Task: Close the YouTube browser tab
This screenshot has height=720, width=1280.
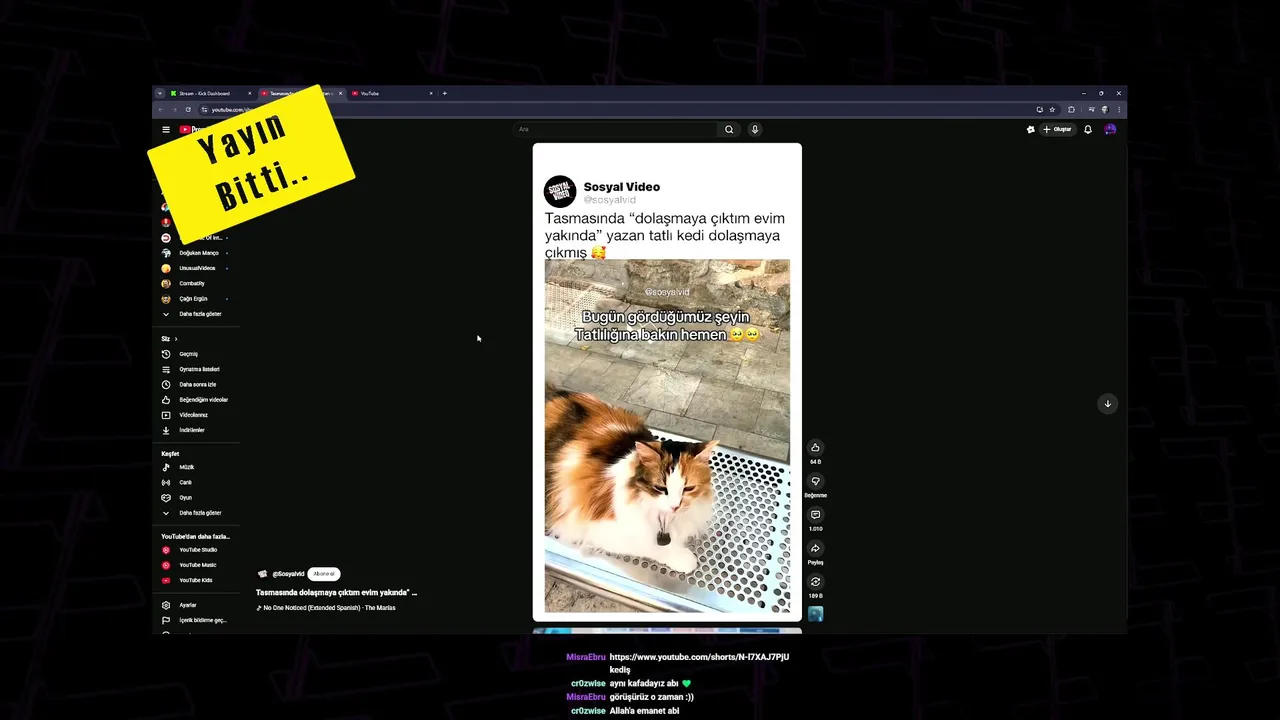Action: (x=431, y=93)
